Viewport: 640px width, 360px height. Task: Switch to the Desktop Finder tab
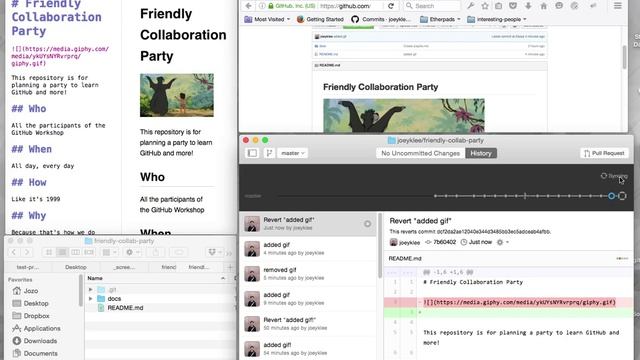pyautogui.click(x=76, y=267)
